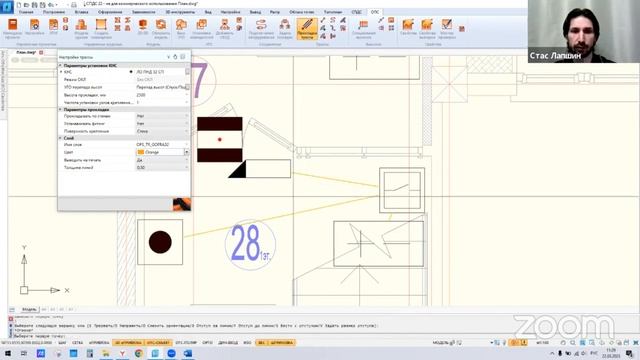Collapse the Слой section
640x360 pixels.
coord(60,138)
